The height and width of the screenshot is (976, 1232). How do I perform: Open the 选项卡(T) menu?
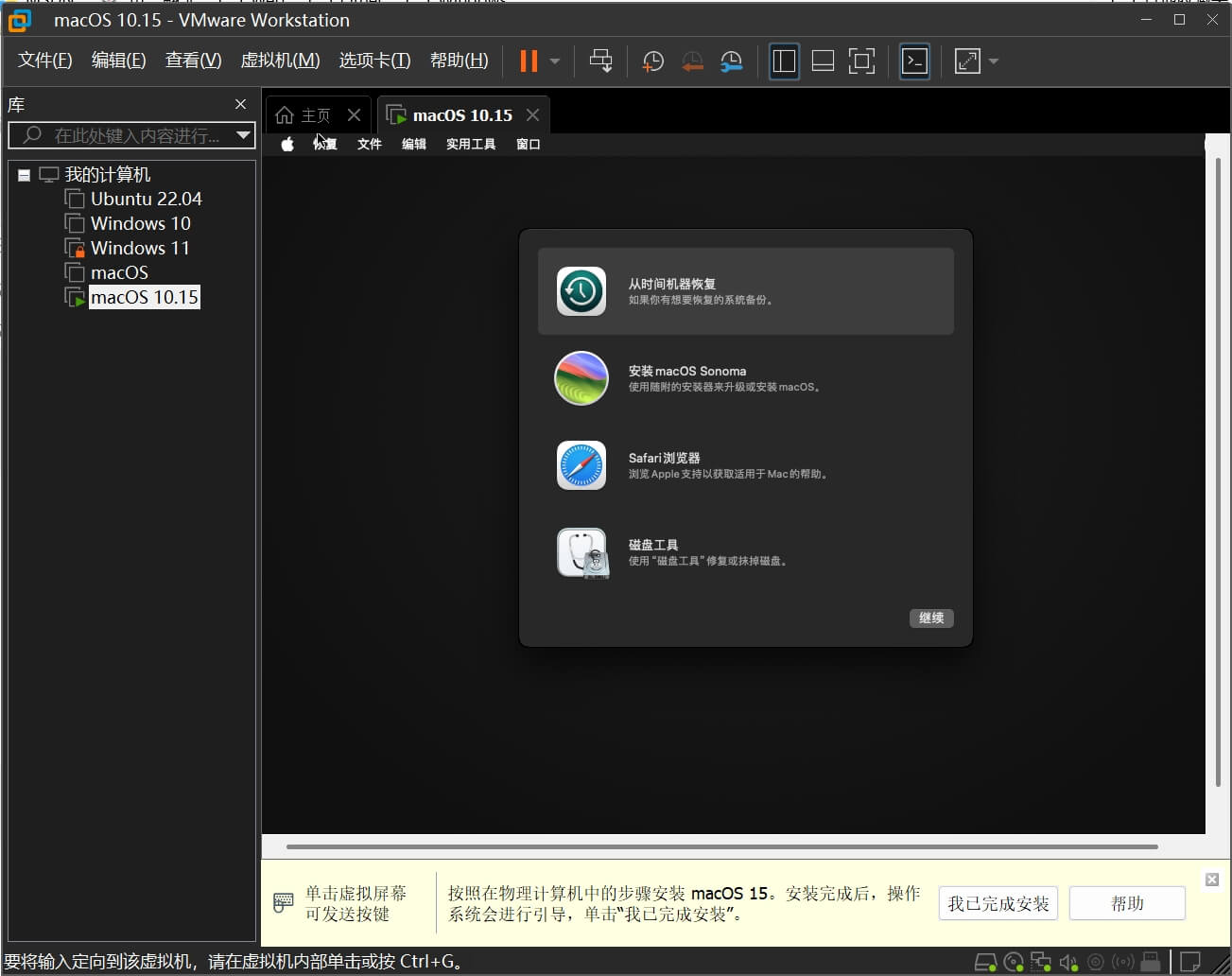pos(374,61)
